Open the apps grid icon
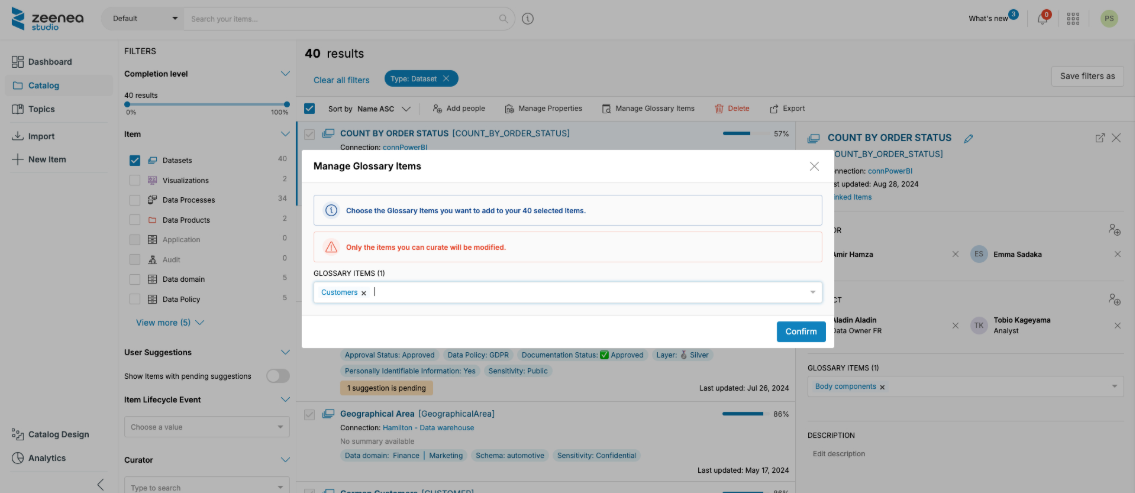Viewport: 1135px width, 493px height. point(1073,19)
